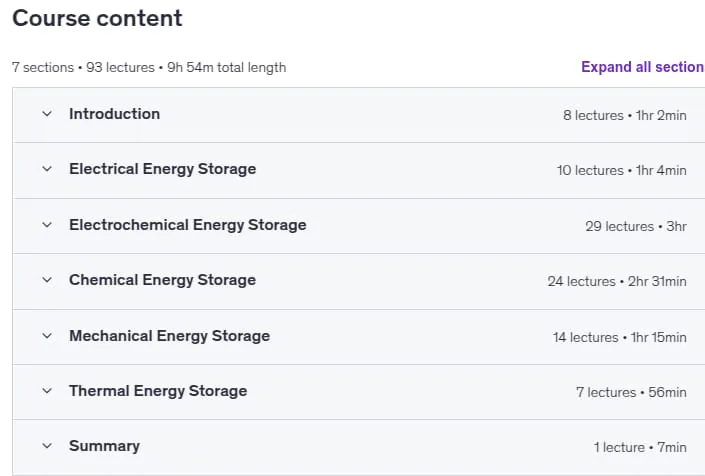Screen dimensions: 705x476
Task: Open the Summary section title
Action: pos(104,446)
